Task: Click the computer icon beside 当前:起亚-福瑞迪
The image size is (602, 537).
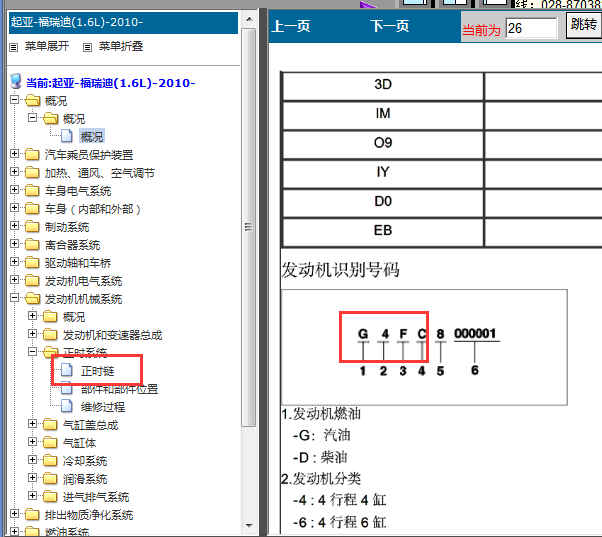Action: pos(15,83)
